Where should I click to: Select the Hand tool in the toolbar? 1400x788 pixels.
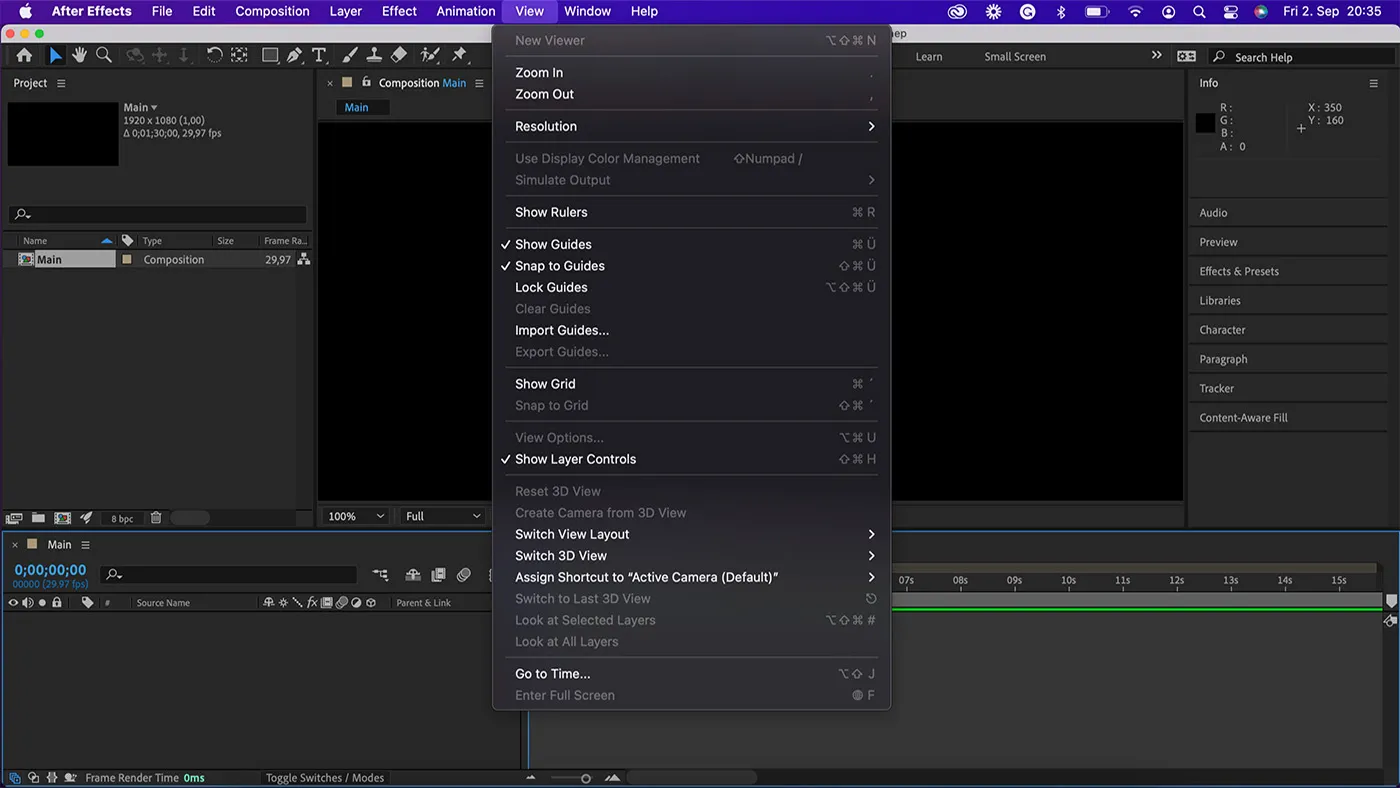[x=79, y=55]
